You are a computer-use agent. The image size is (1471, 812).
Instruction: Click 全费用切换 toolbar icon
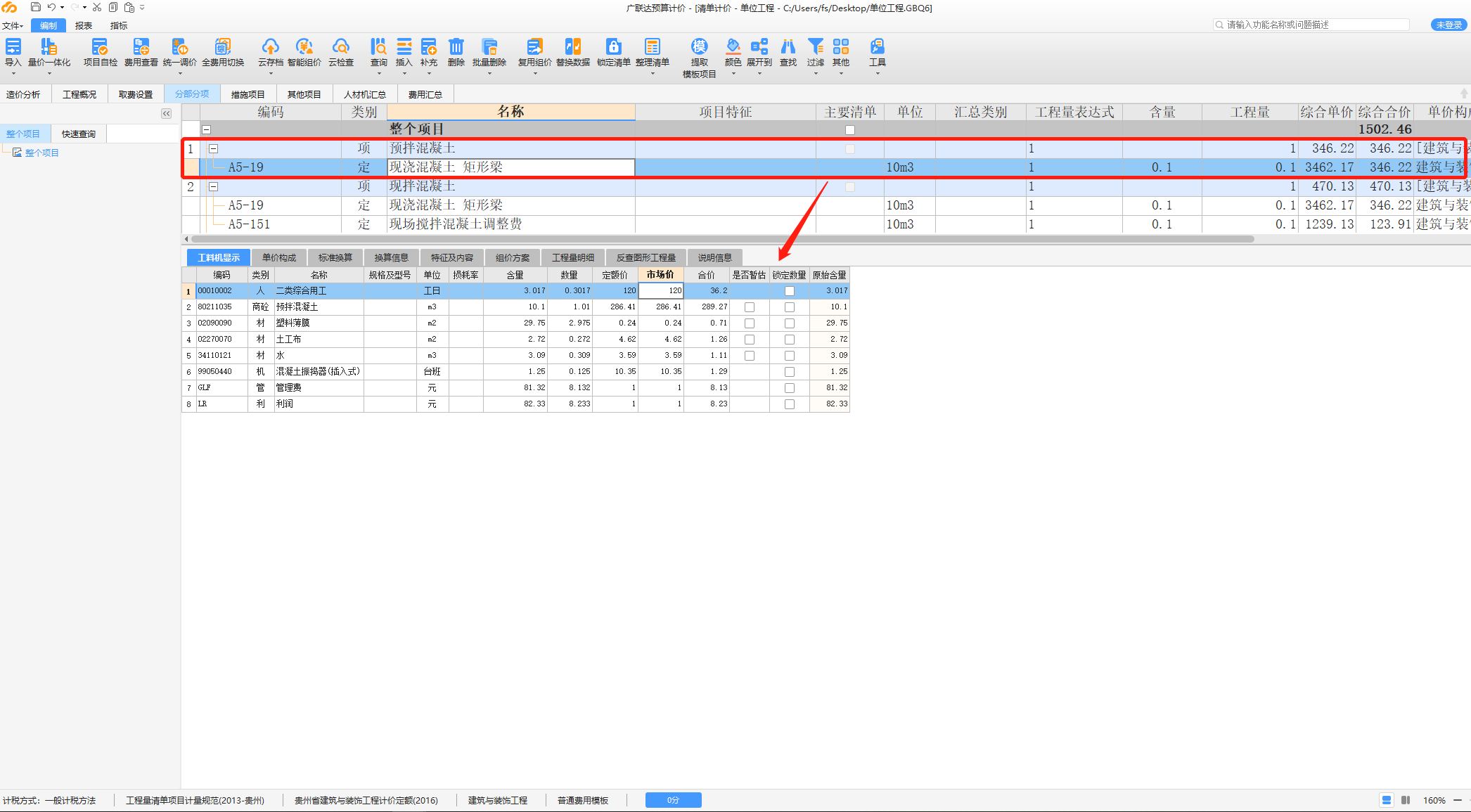[x=223, y=47]
